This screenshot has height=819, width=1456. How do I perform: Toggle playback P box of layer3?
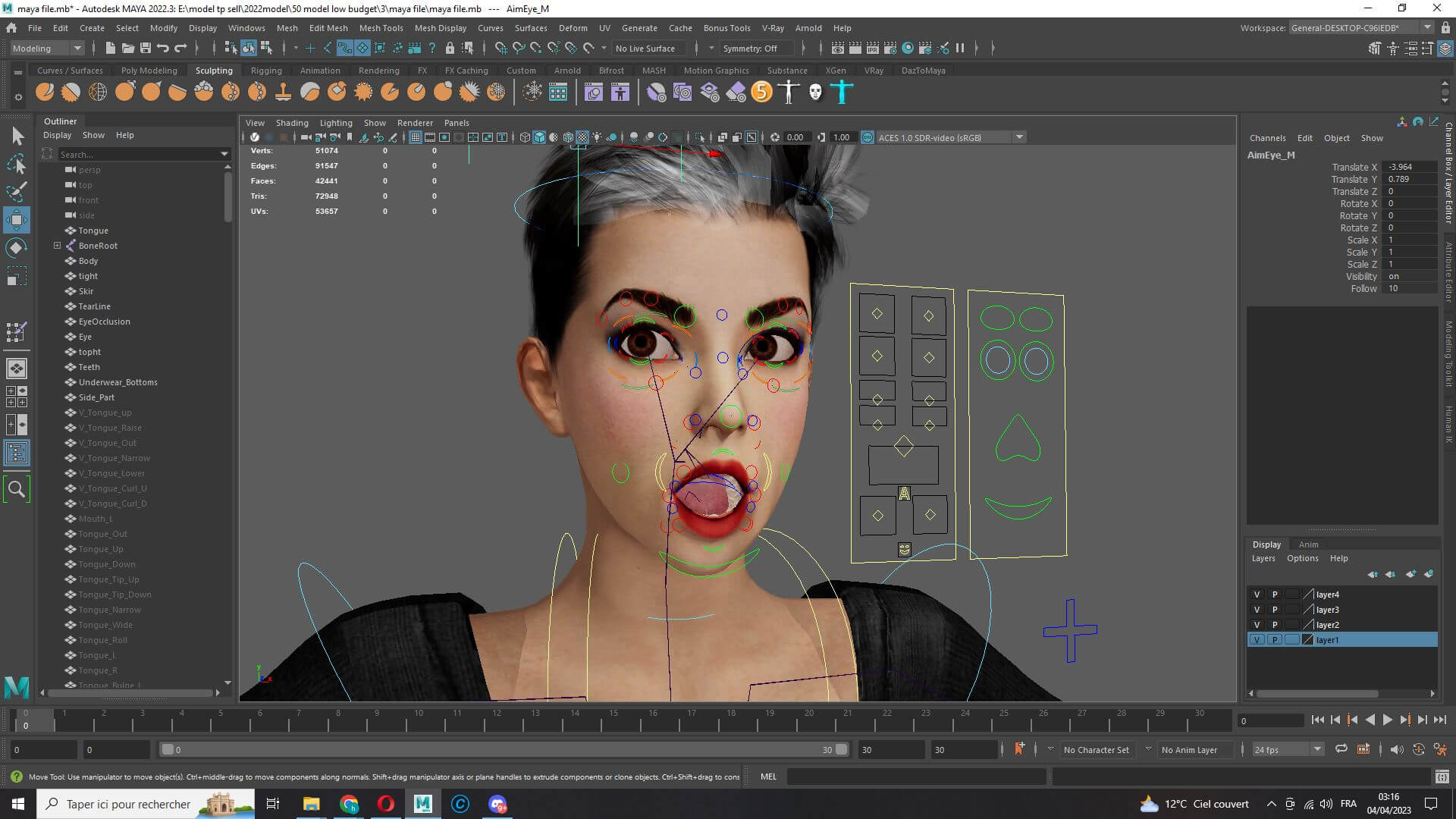tap(1275, 610)
